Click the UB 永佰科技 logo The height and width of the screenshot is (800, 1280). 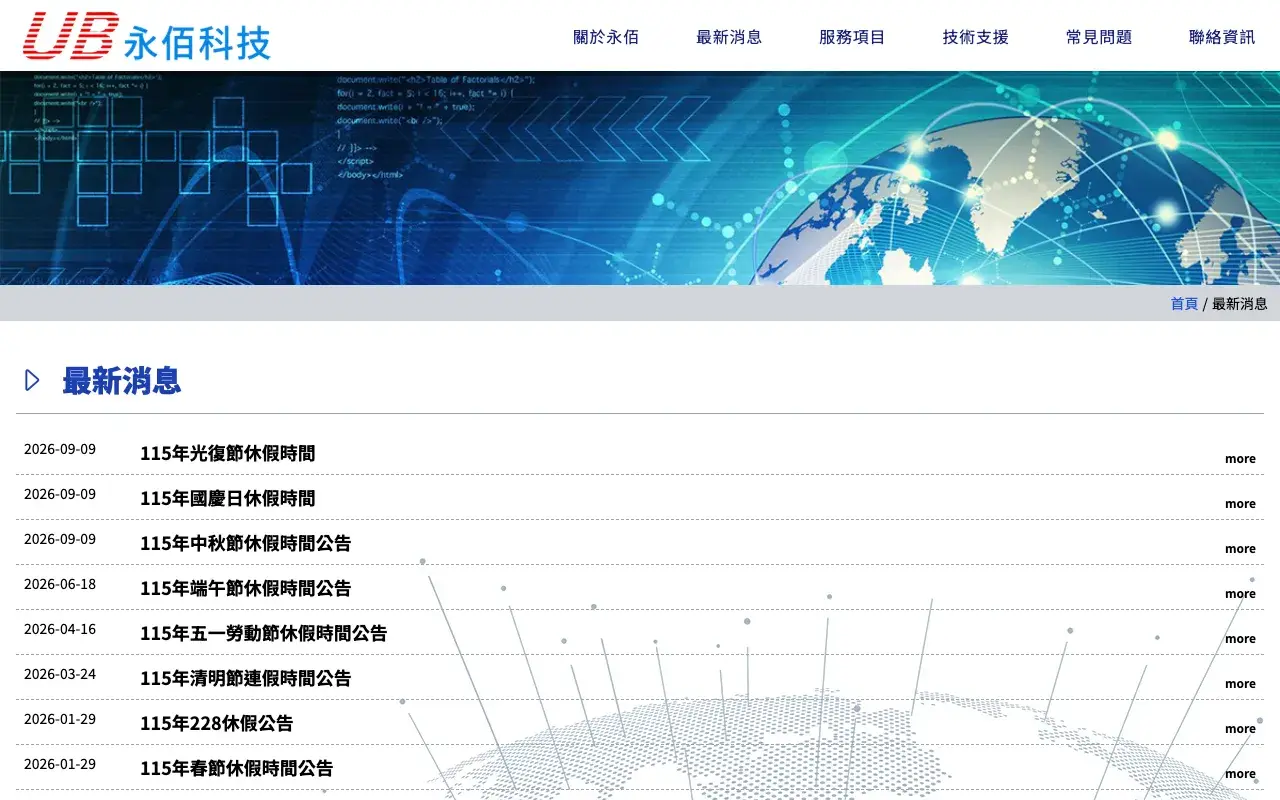coord(147,37)
